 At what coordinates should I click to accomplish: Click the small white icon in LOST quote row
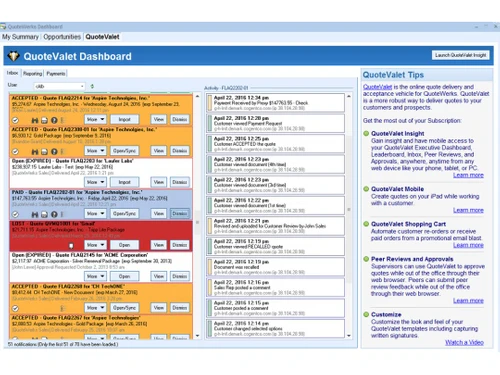71,246
